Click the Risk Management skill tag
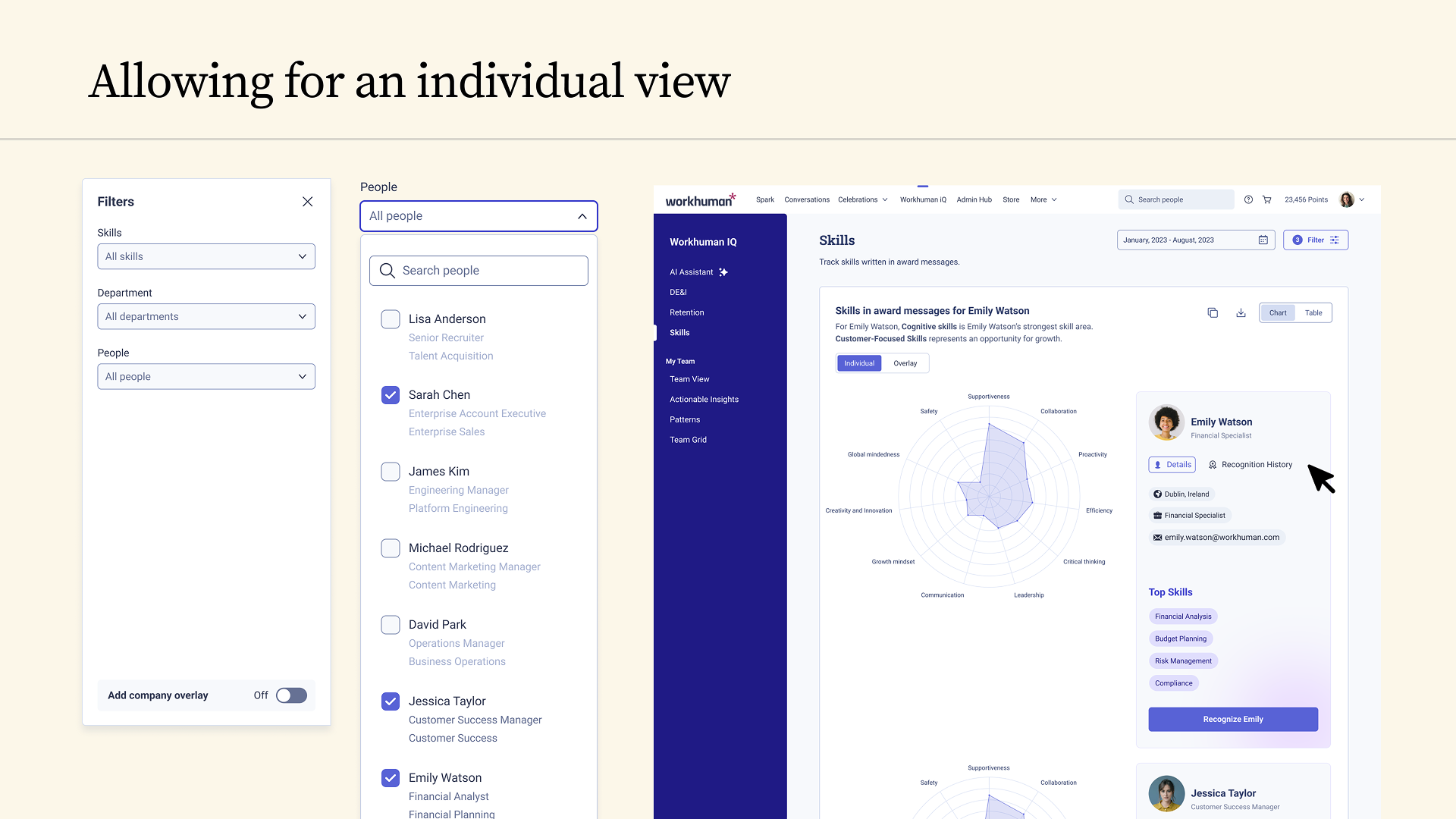The image size is (1456, 819). tap(1183, 661)
